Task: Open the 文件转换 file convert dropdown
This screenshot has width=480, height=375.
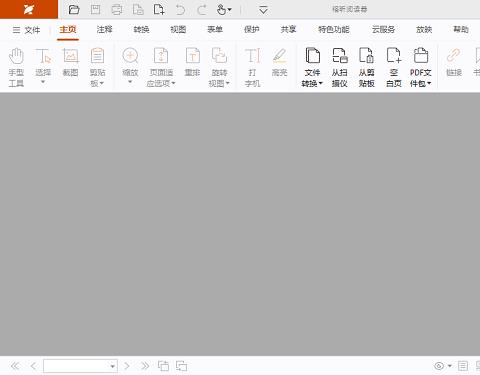Action: pos(312,67)
